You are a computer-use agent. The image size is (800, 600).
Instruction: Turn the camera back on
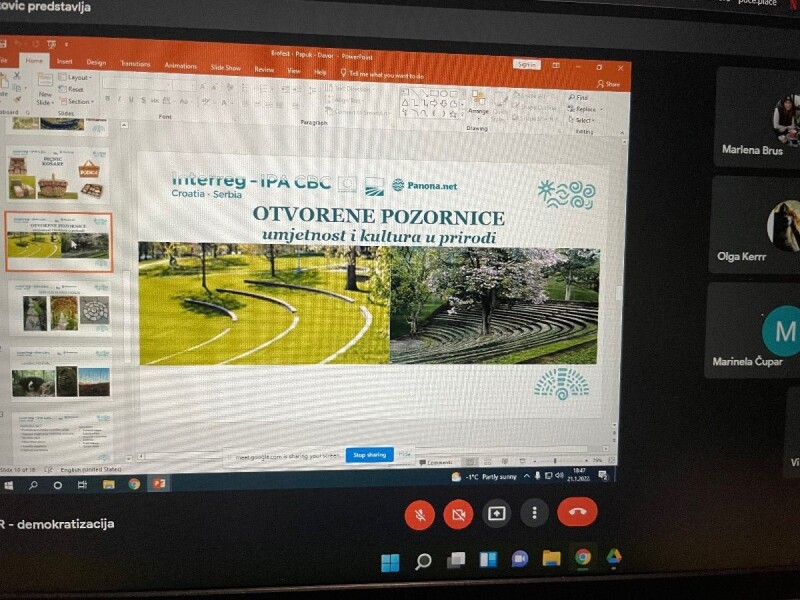tap(457, 514)
